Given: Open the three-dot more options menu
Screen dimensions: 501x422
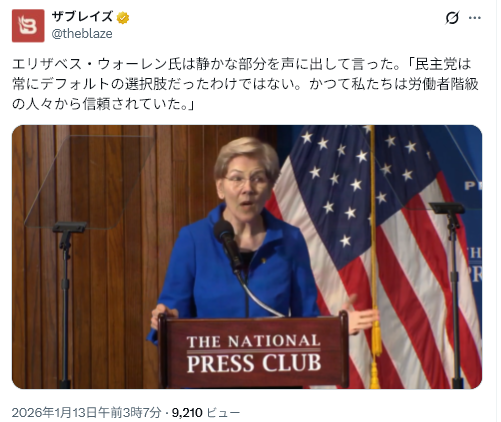Looking at the screenshot, I should tap(475, 18).
